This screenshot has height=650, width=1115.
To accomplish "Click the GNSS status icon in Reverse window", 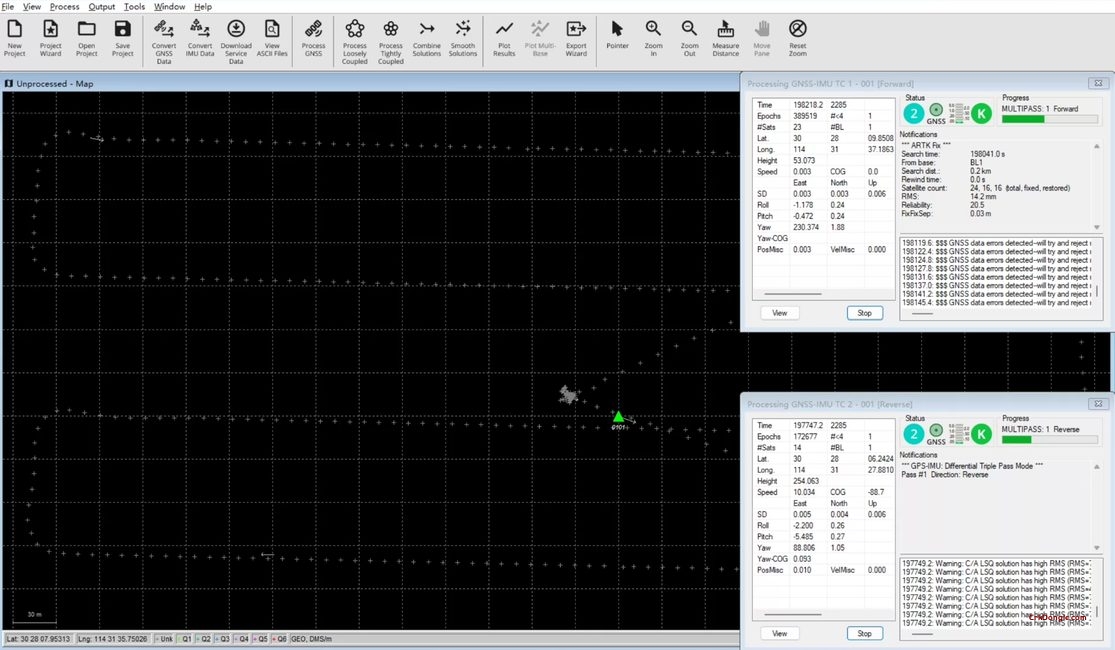I will tap(936, 435).
